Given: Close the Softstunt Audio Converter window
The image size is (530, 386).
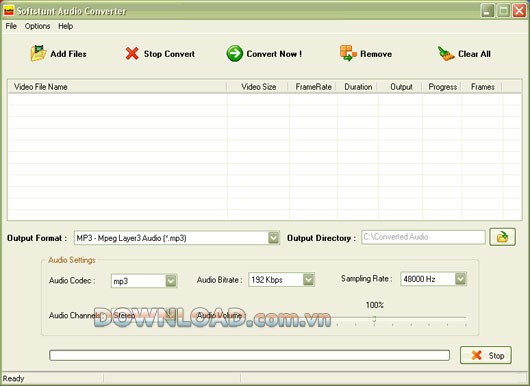Looking at the screenshot, I should tap(519, 11).
